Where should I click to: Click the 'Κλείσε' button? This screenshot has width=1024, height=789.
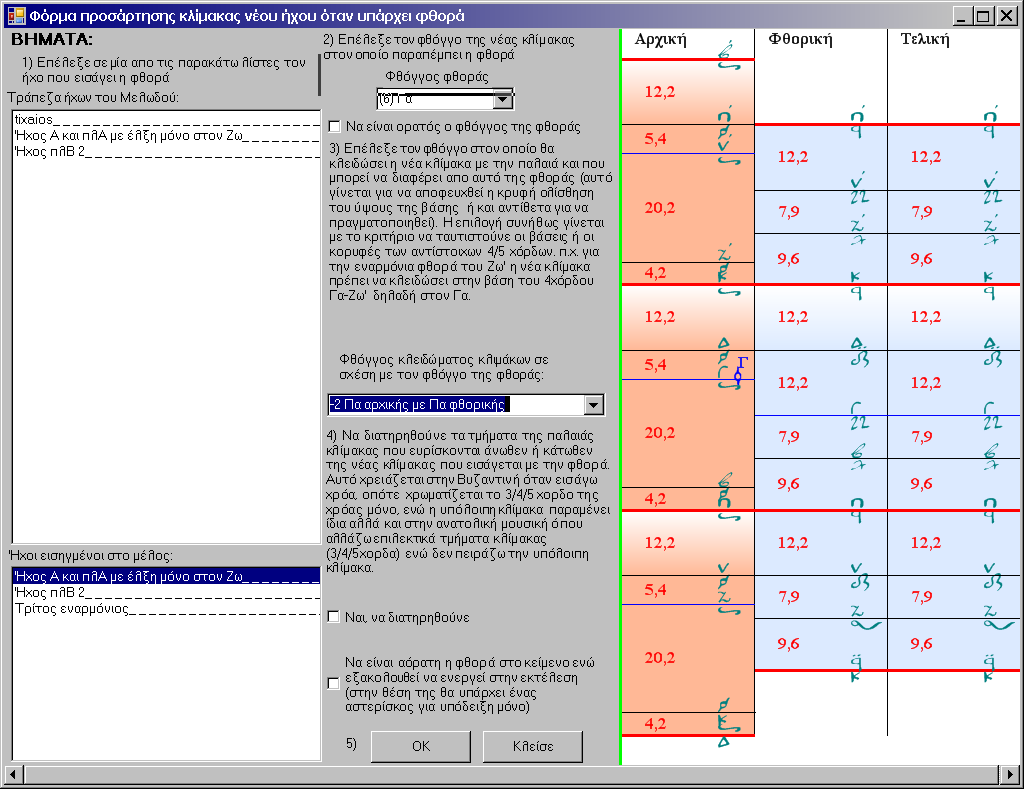pyautogui.click(x=532, y=746)
